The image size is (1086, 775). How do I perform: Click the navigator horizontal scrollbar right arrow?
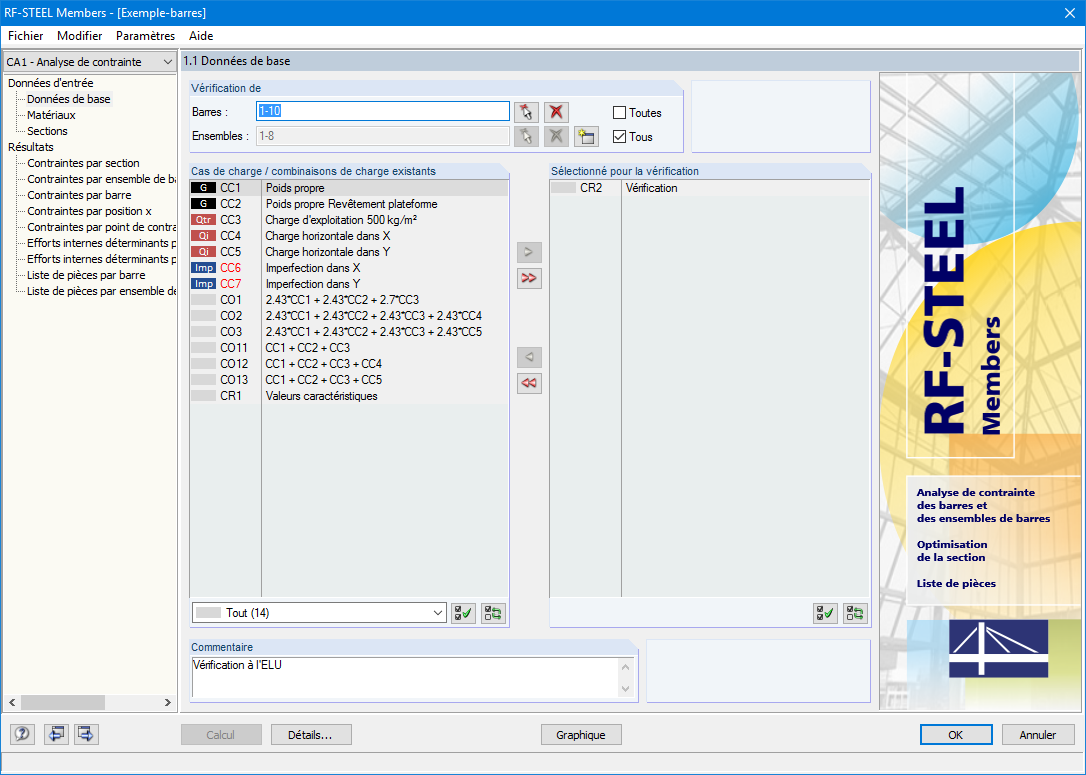[x=168, y=702]
